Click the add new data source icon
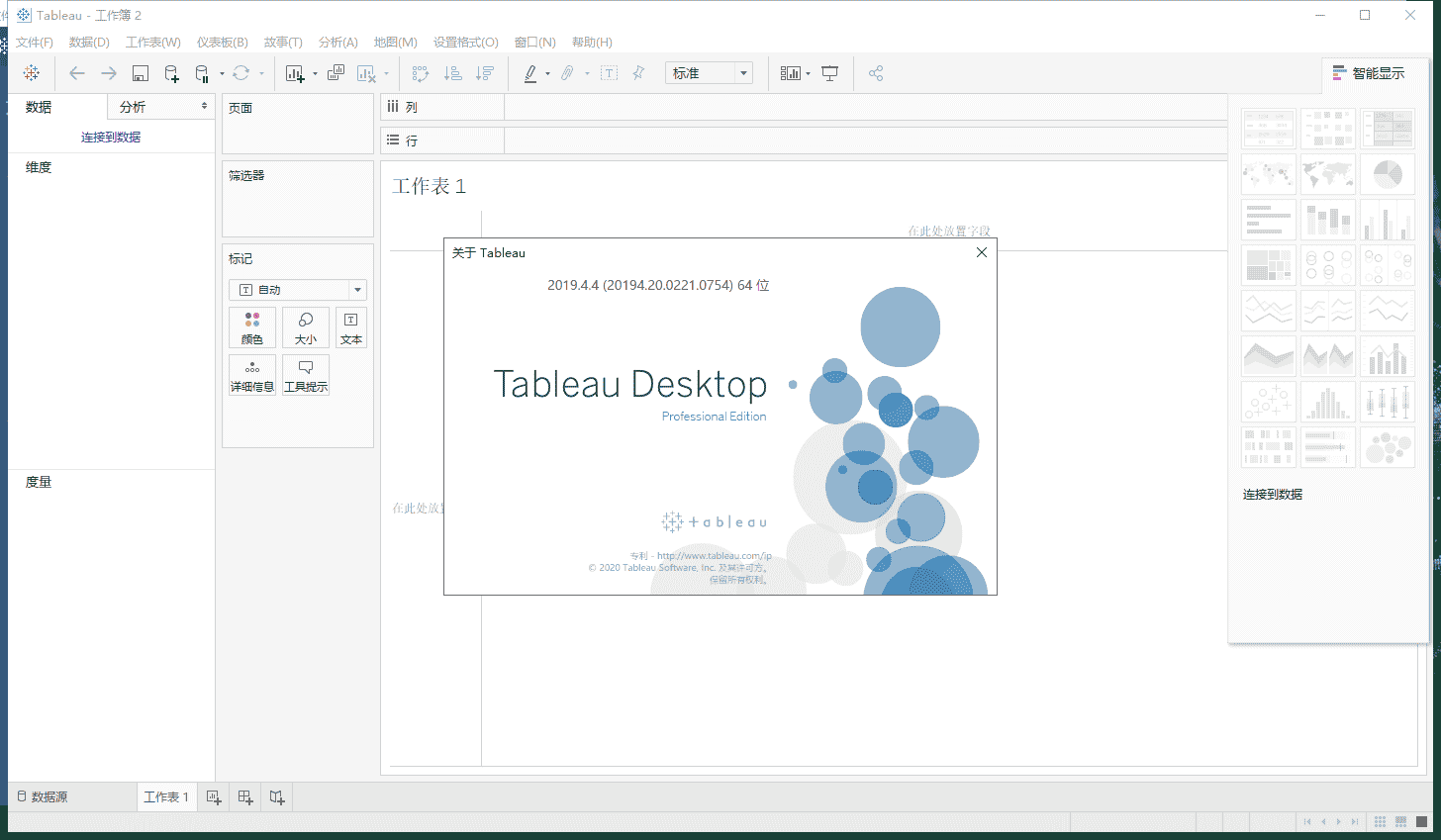Viewport: 1441px width, 840px height. coord(171,73)
